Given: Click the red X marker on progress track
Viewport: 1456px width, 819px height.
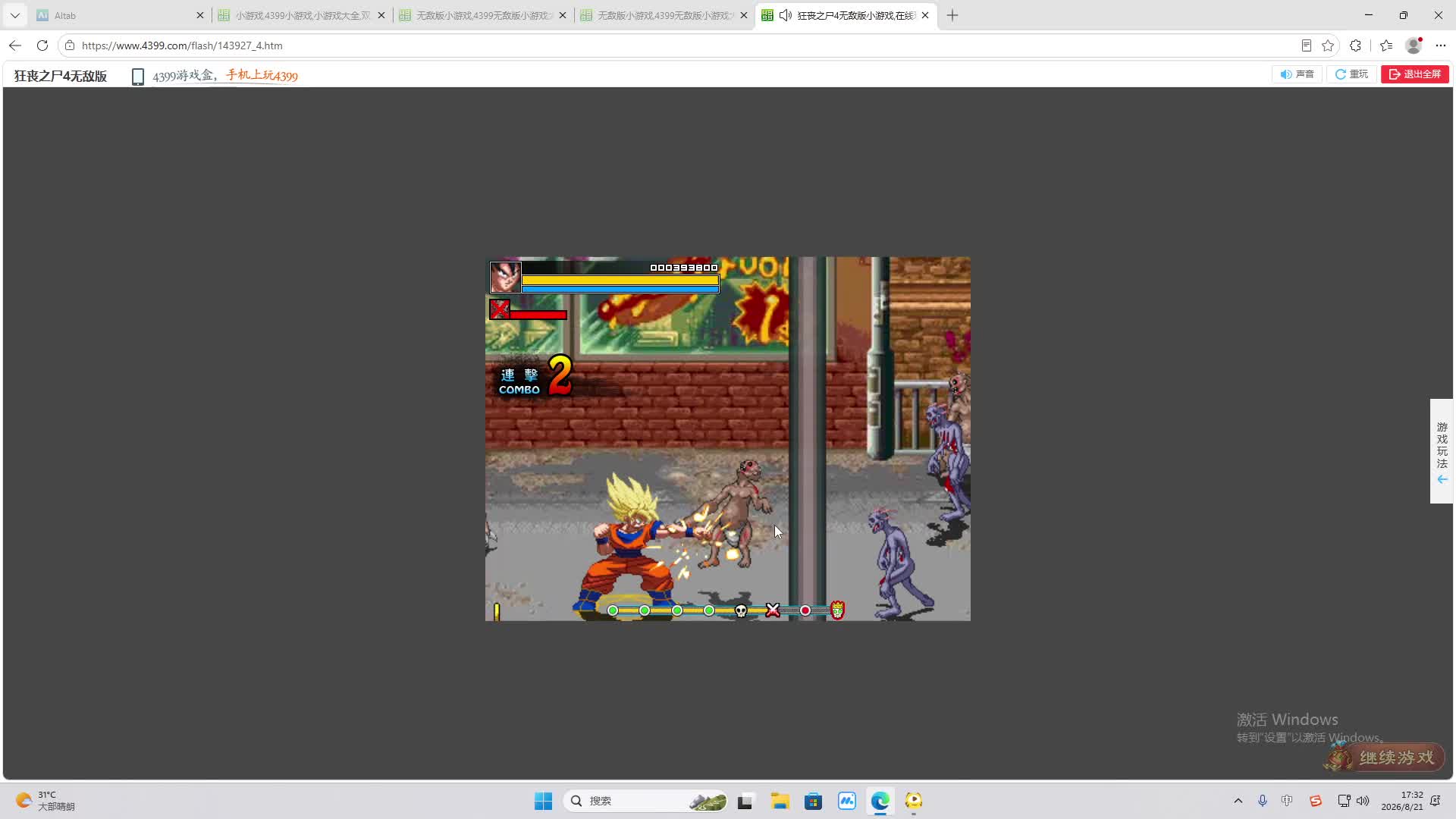Looking at the screenshot, I should click(x=773, y=610).
